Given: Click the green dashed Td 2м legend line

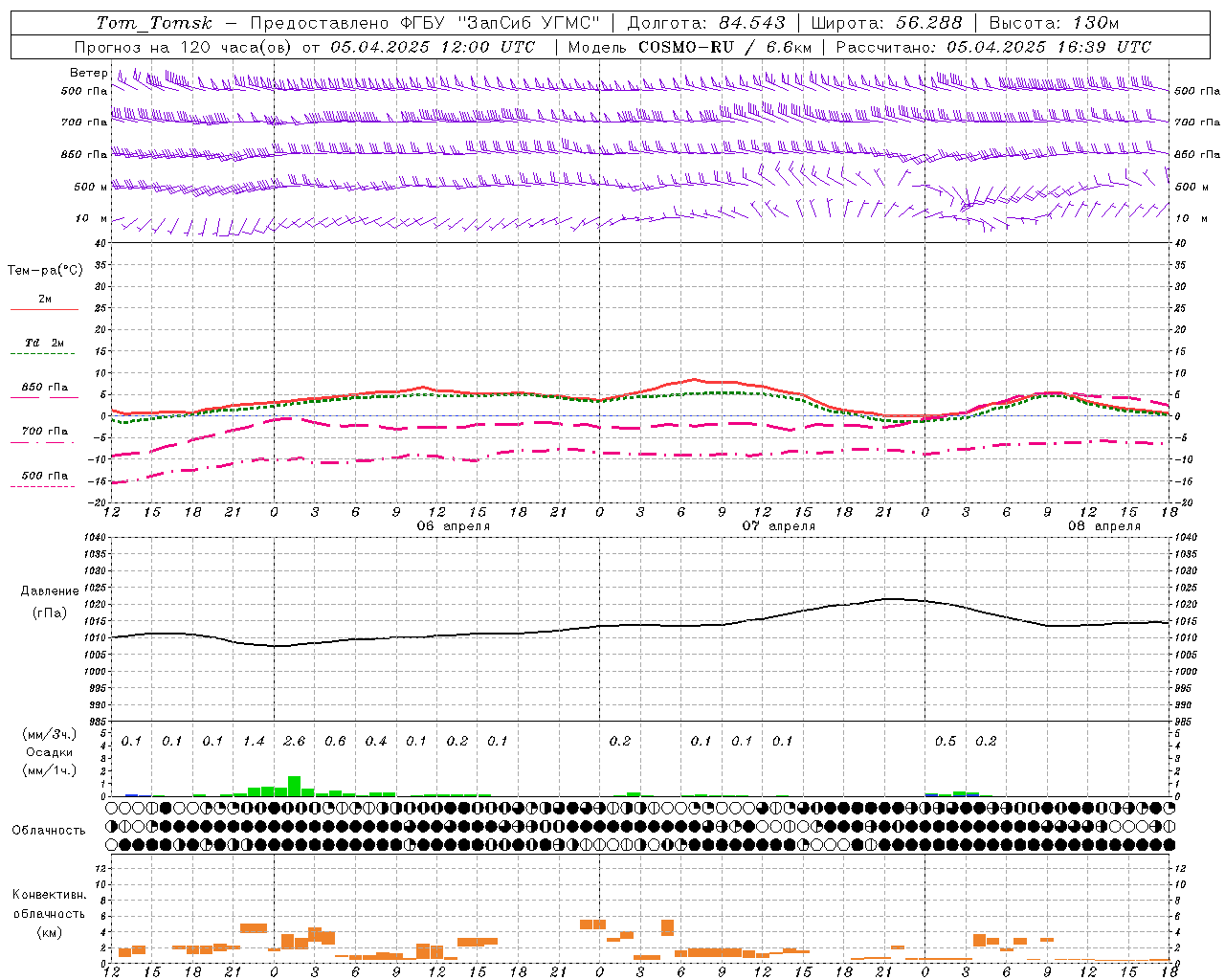Looking at the screenshot, I should (x=42, y=354).
